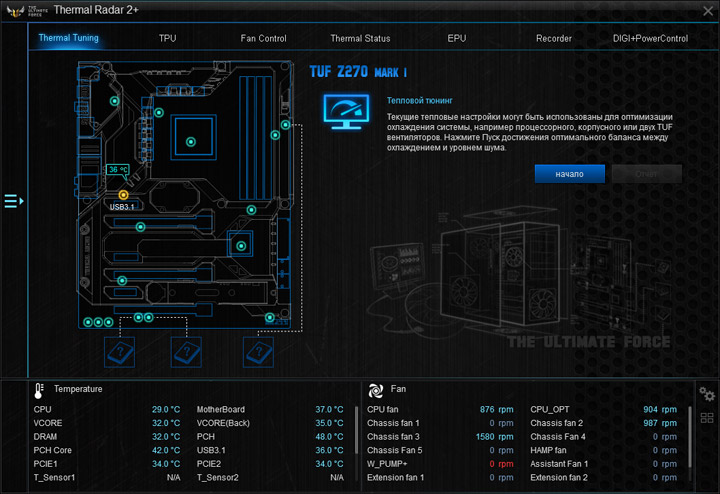720x494 pixels.
Task: Close the Thermal Radar 2+ window
Action: click(x=708, y=11)
